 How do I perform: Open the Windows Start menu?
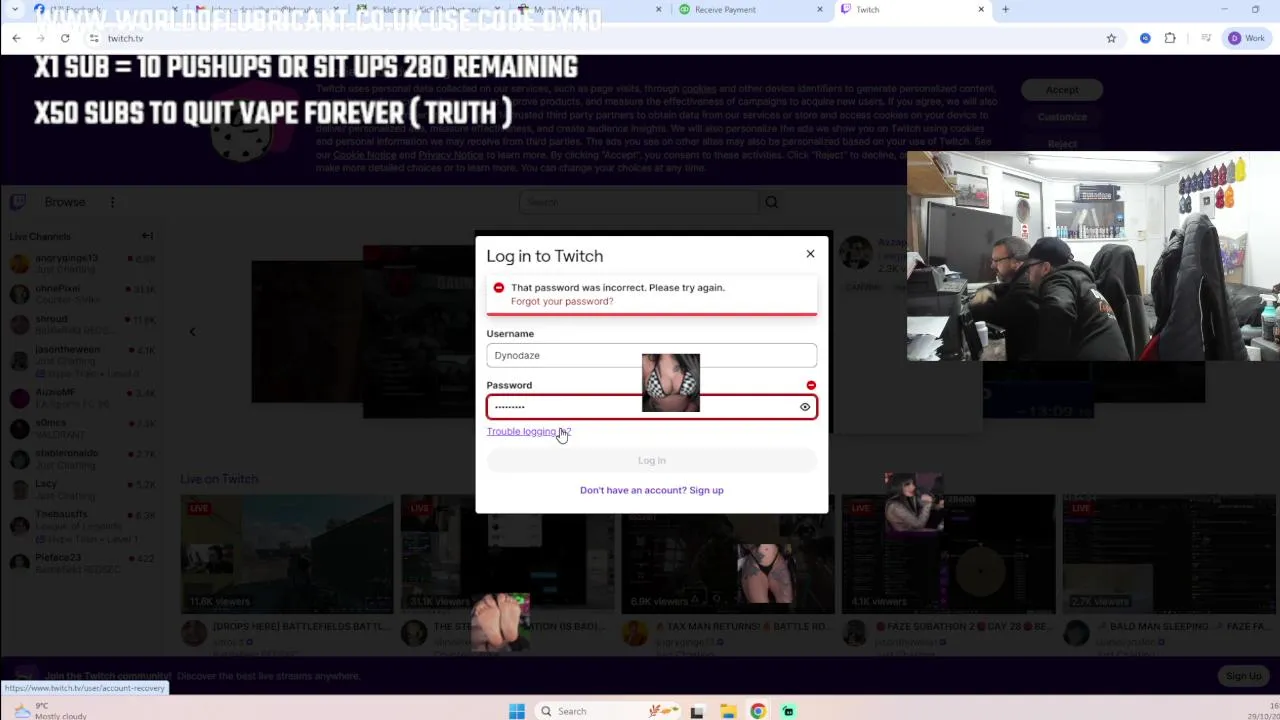pos(517,711)
